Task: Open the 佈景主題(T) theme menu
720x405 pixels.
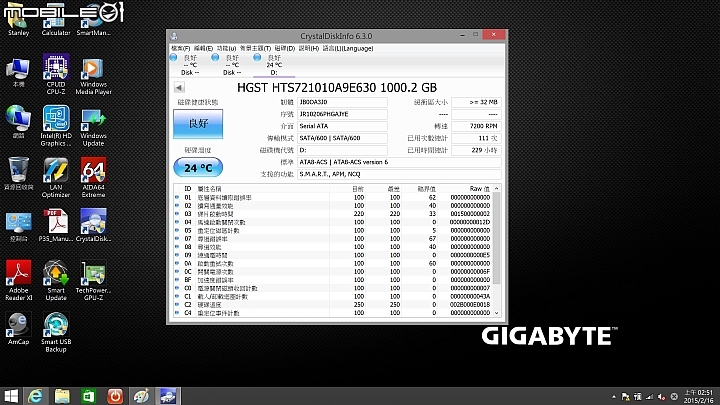Action: (255, 48)
